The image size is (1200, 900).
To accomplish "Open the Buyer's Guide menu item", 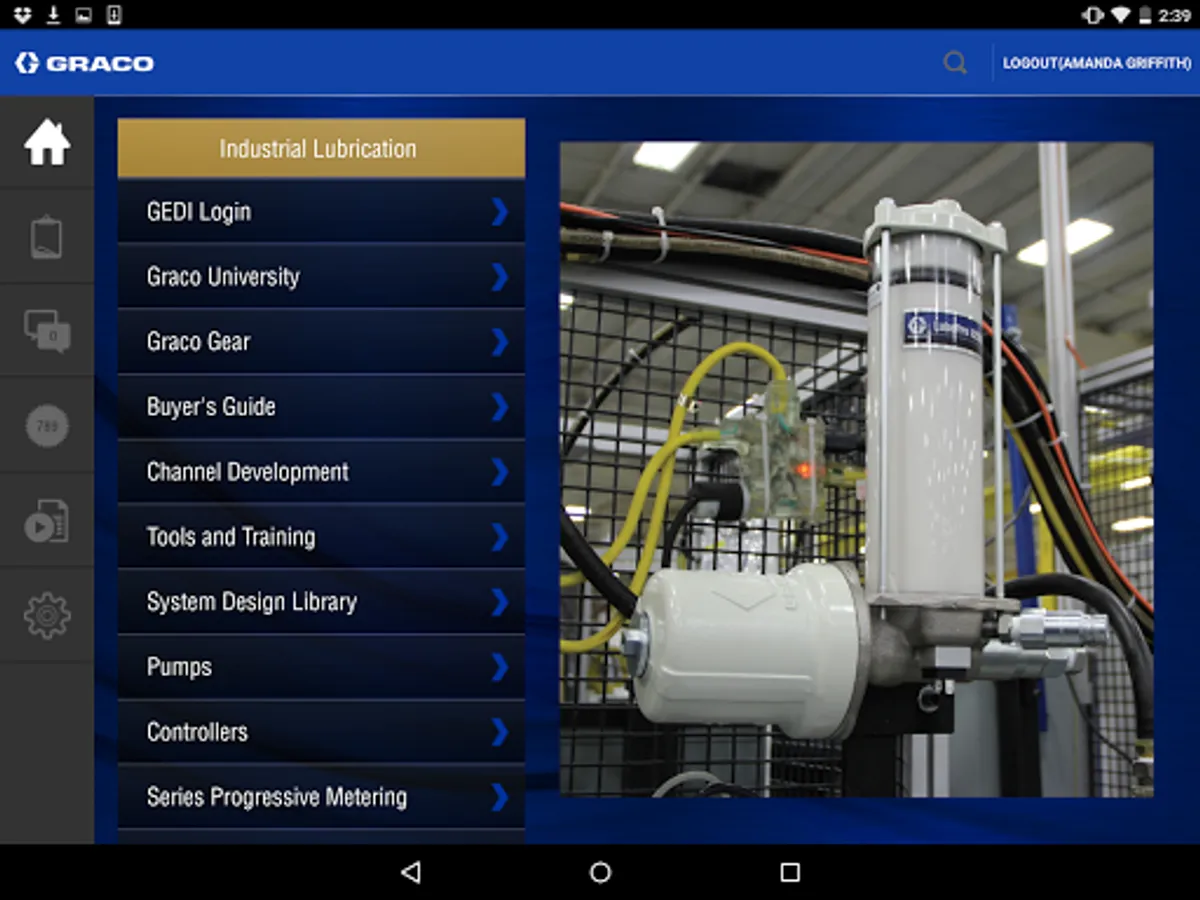I will (x=321, y=406).
